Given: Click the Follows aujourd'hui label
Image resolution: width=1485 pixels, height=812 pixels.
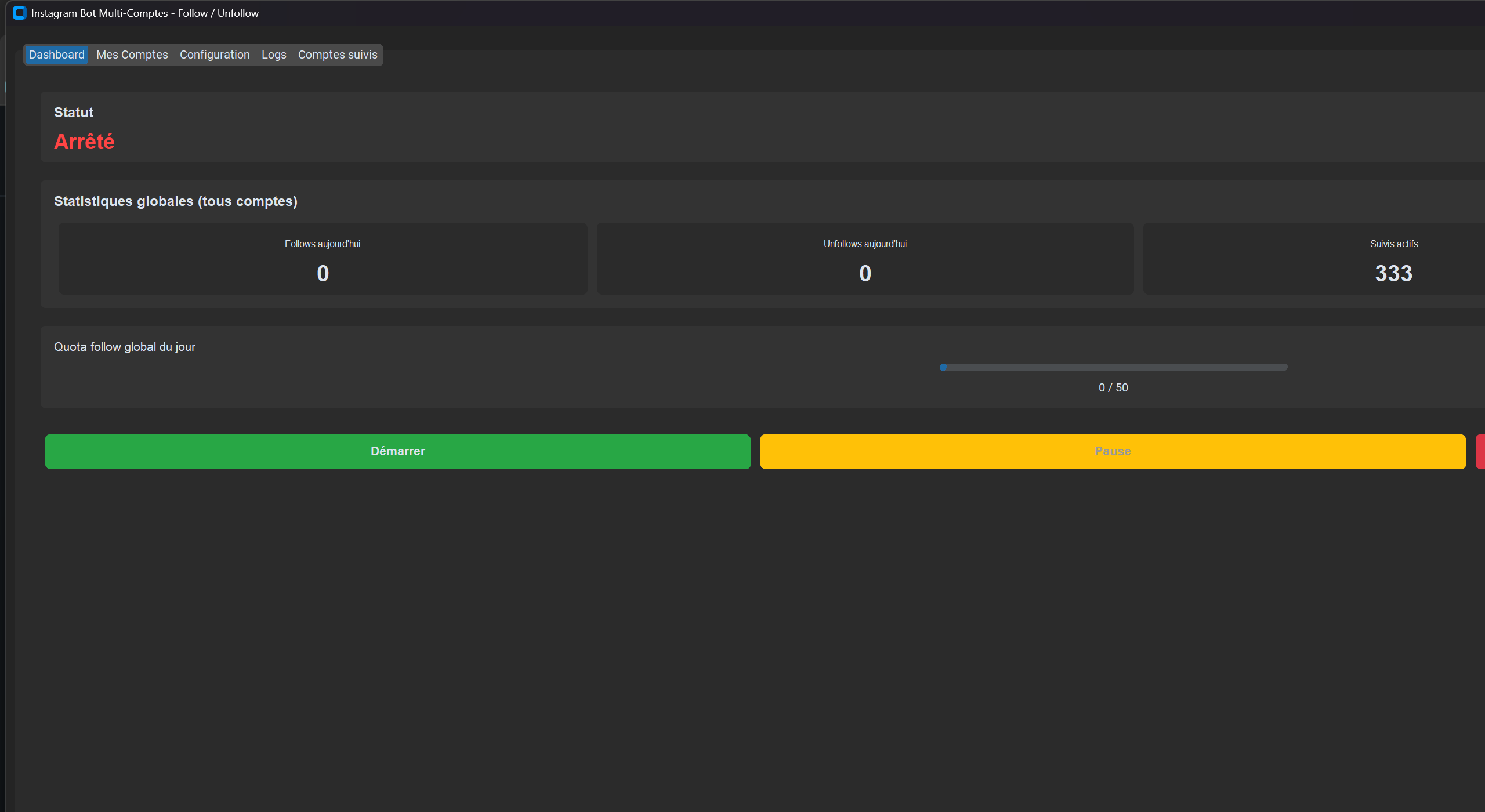Looking at the screenshot, I should [x=323, y=244].
